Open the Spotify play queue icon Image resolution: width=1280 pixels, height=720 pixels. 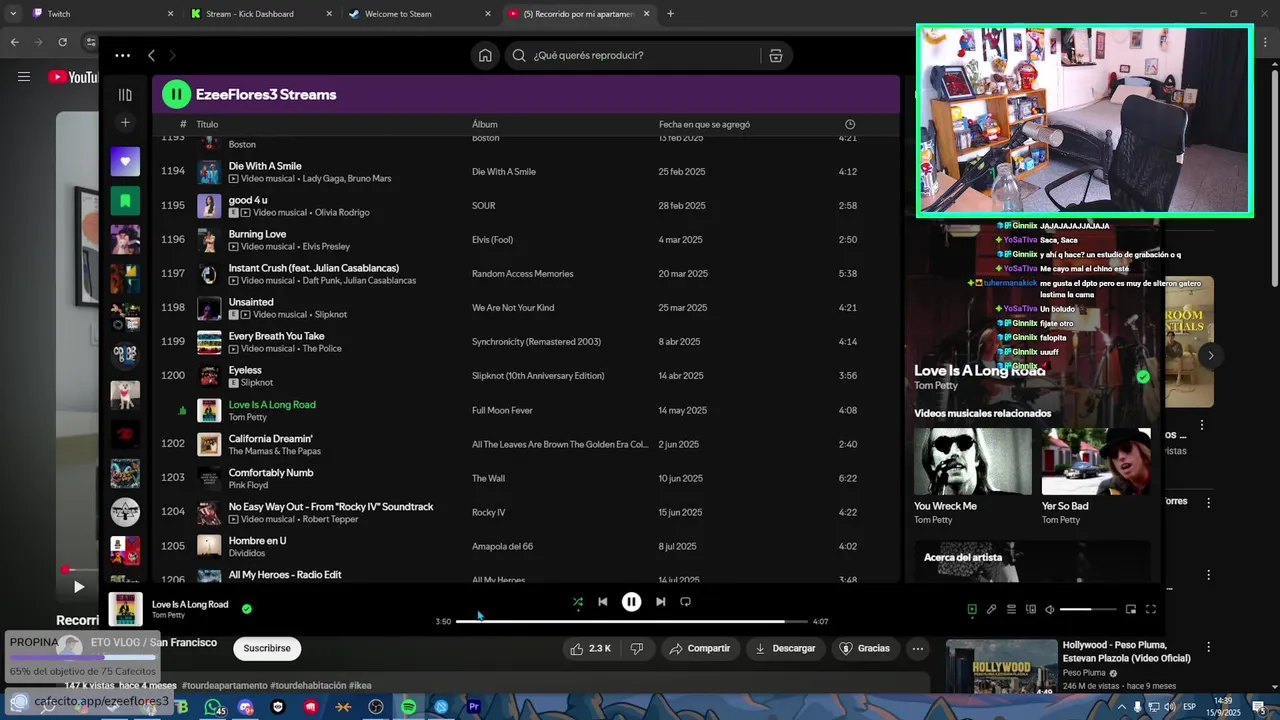click(x=1011, y=609)
